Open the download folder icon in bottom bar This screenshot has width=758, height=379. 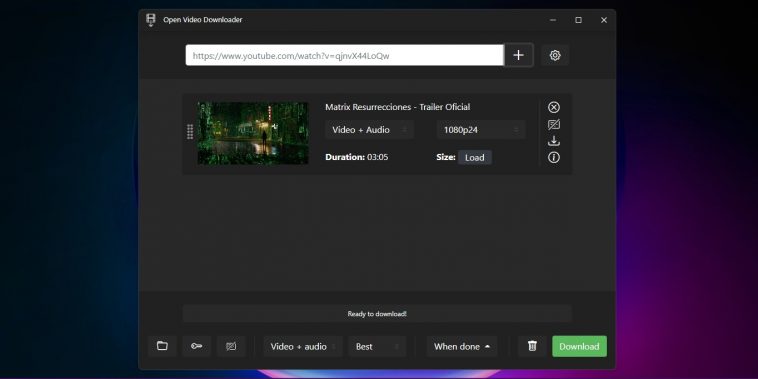point(162,346)
